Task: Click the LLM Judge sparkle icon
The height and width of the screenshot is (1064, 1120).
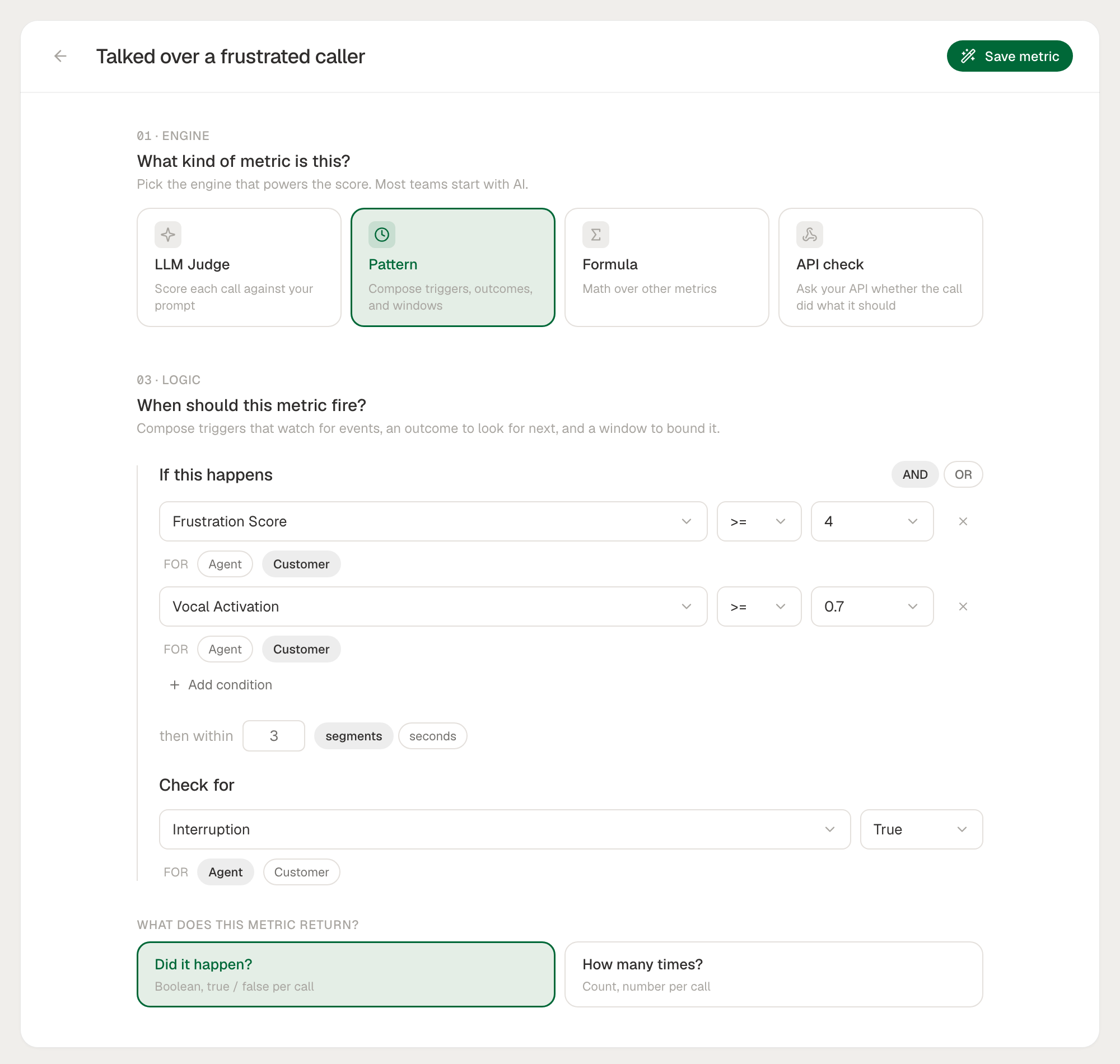Action: [x=168, y=234]
